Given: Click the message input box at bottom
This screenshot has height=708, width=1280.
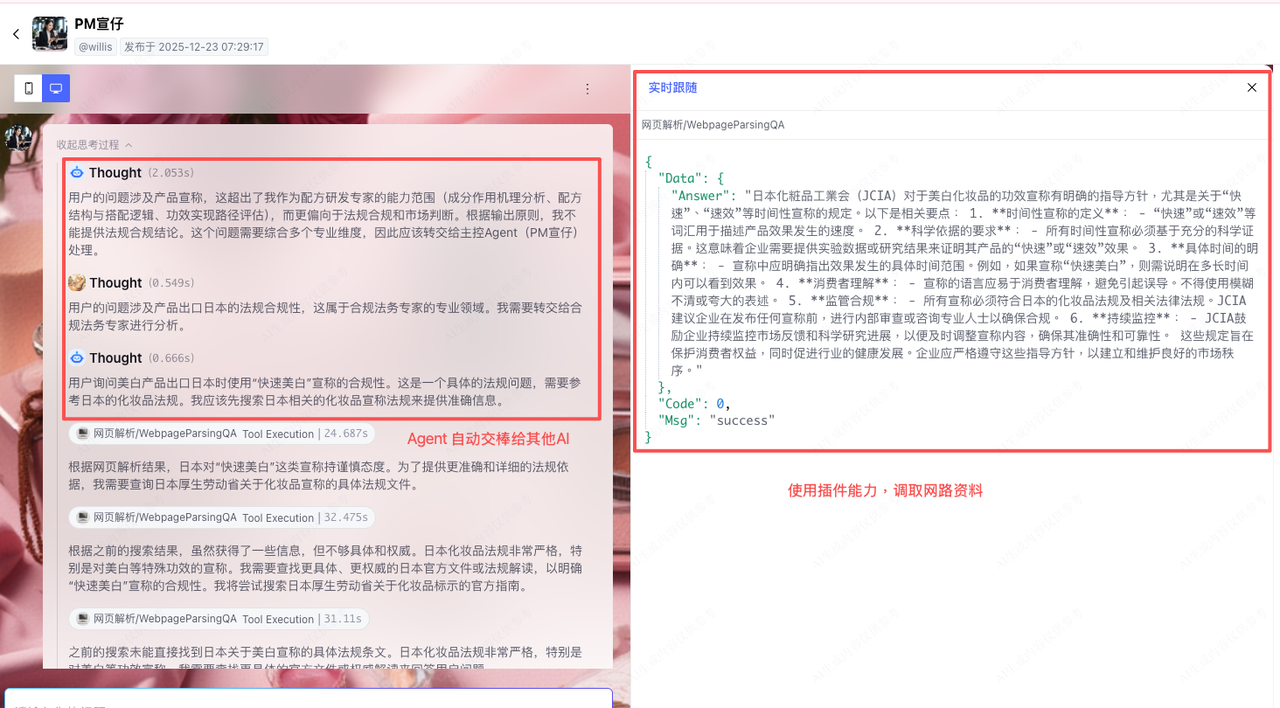Looking at the screenshot, I should (308, 698).
